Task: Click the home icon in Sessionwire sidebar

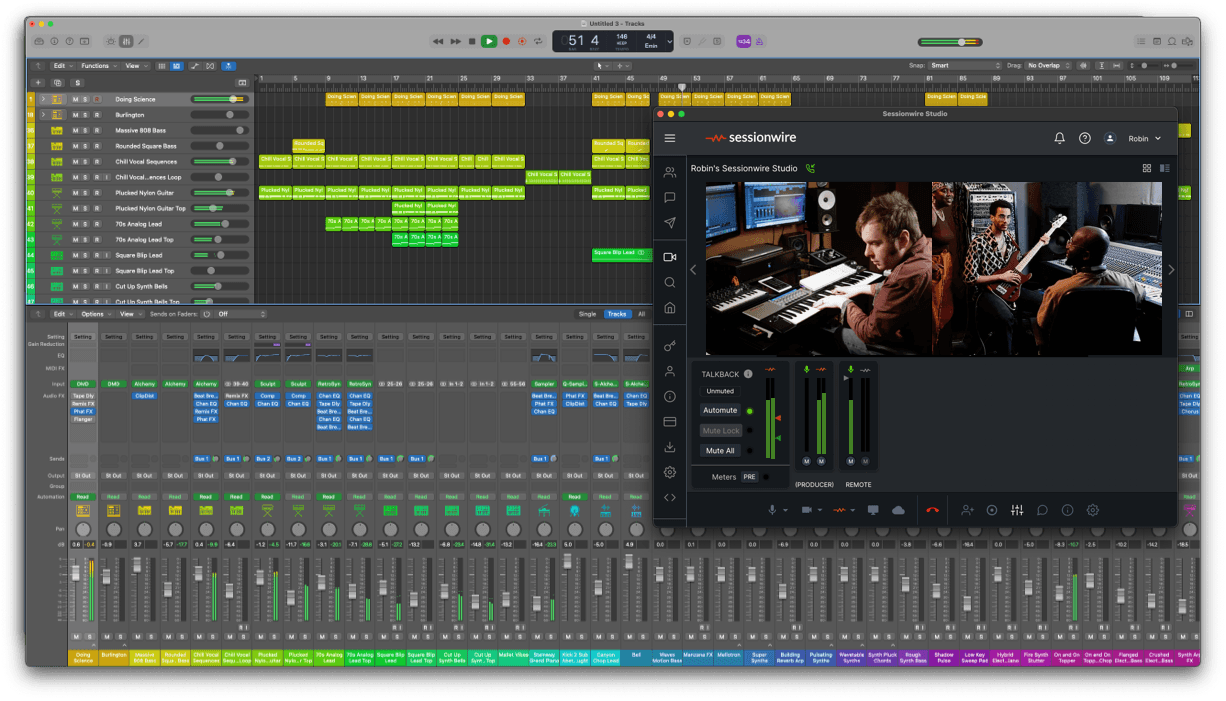Action: click(669, 307)
